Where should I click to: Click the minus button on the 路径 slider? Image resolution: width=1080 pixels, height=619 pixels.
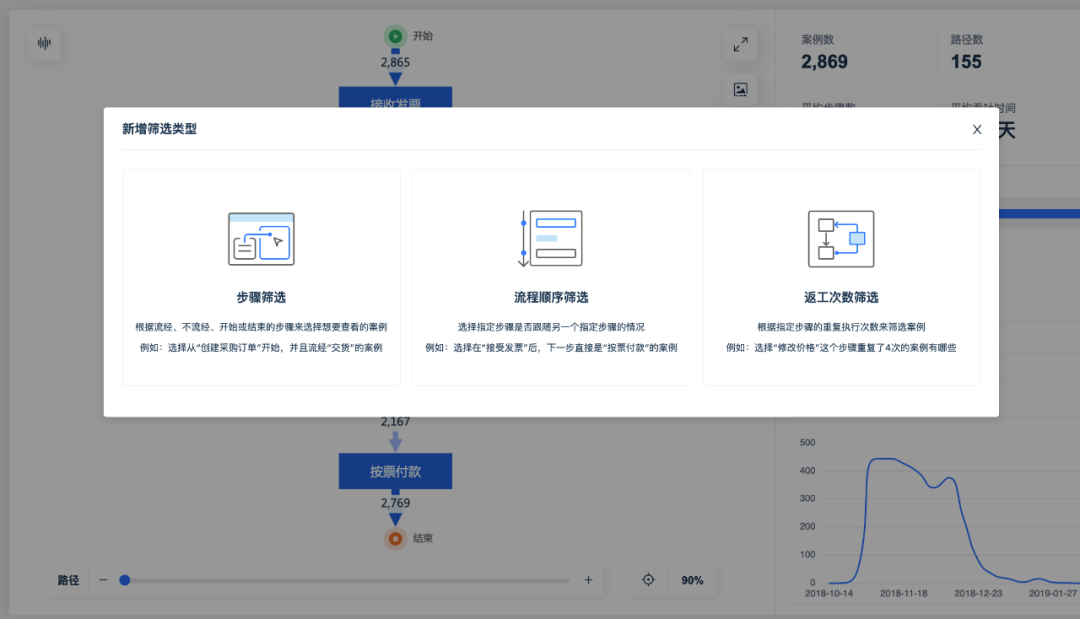(x=103, y=580)
